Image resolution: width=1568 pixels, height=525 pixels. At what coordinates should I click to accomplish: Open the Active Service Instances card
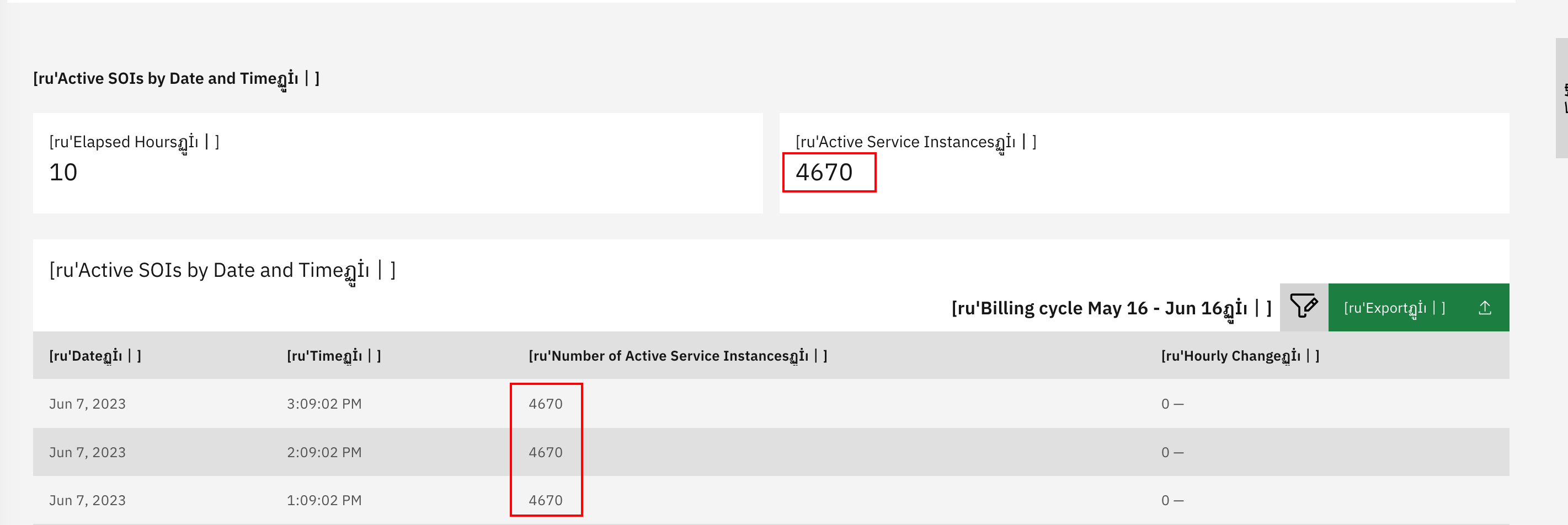pos(916,142)
